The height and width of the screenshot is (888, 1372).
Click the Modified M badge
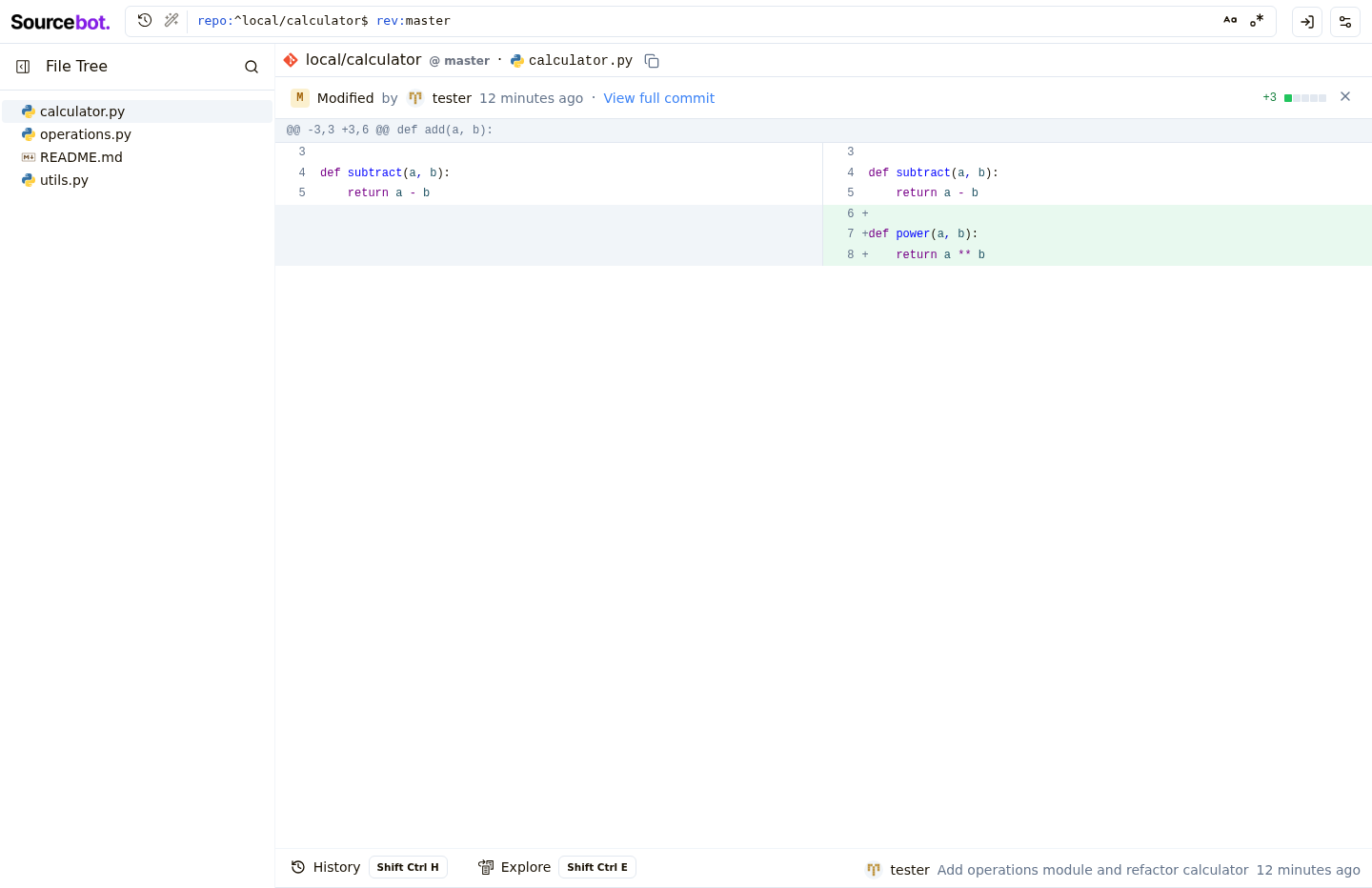click(300, 97)
